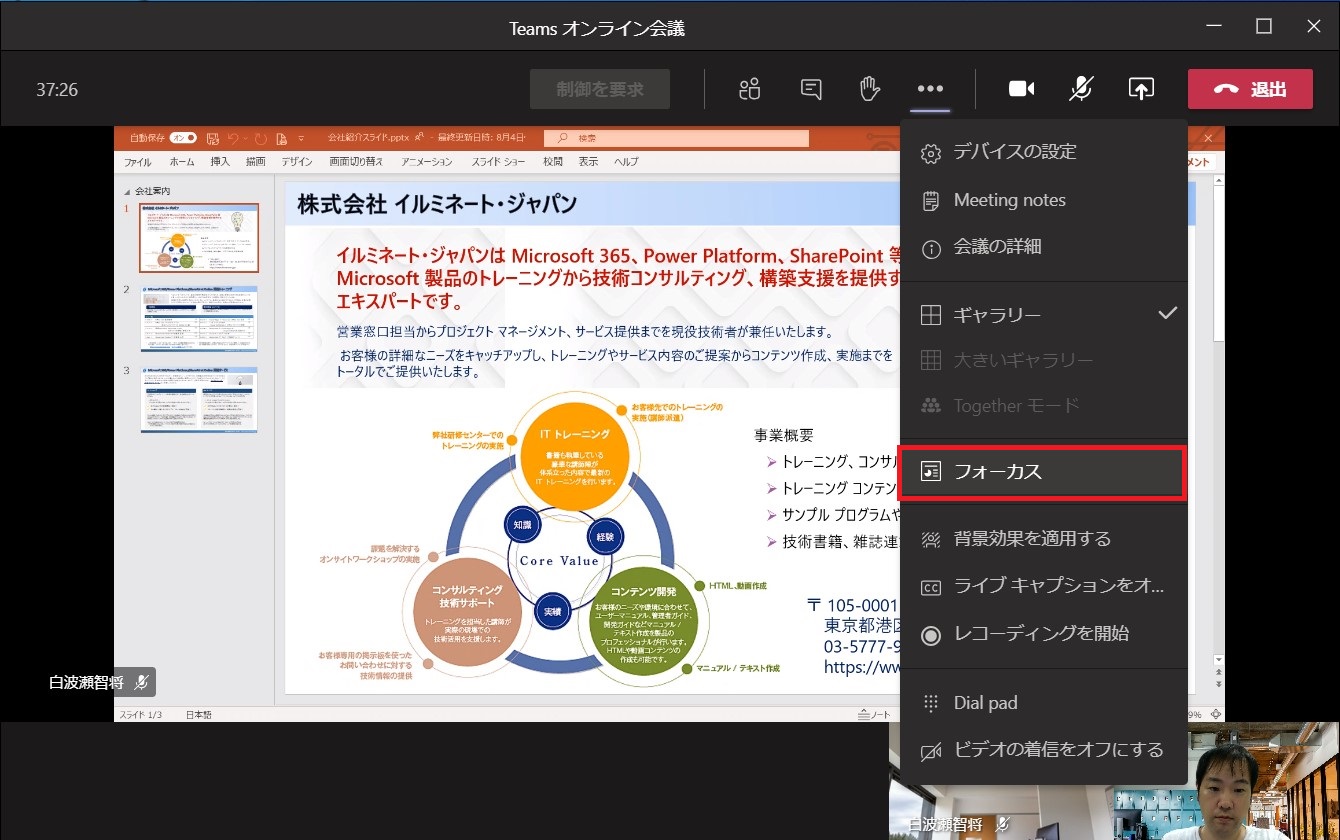The width and height of the screenshot is (1340, 840).
Task: Click redo icon in shared PowerPoint
Action: coord(261,138)
